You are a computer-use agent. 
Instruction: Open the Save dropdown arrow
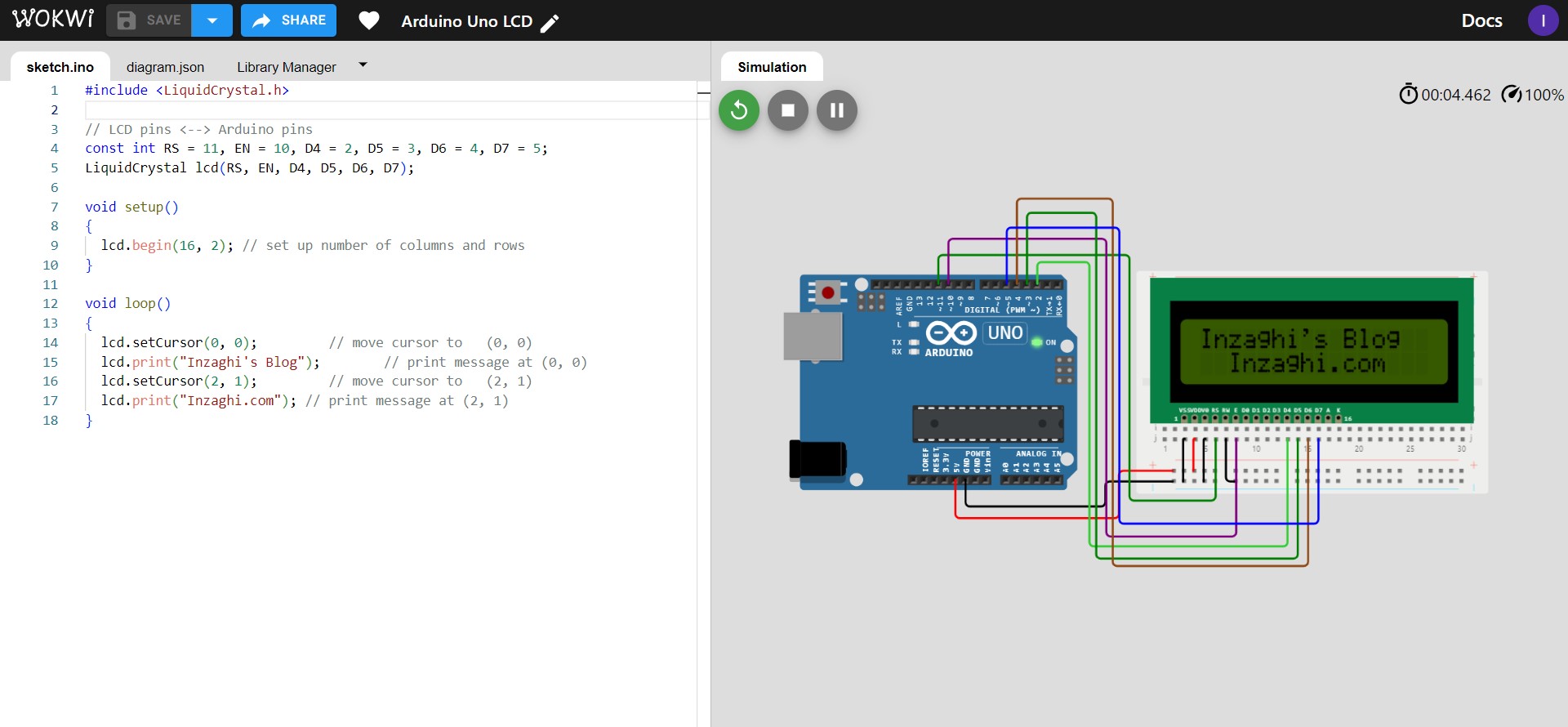click(212, 20)
